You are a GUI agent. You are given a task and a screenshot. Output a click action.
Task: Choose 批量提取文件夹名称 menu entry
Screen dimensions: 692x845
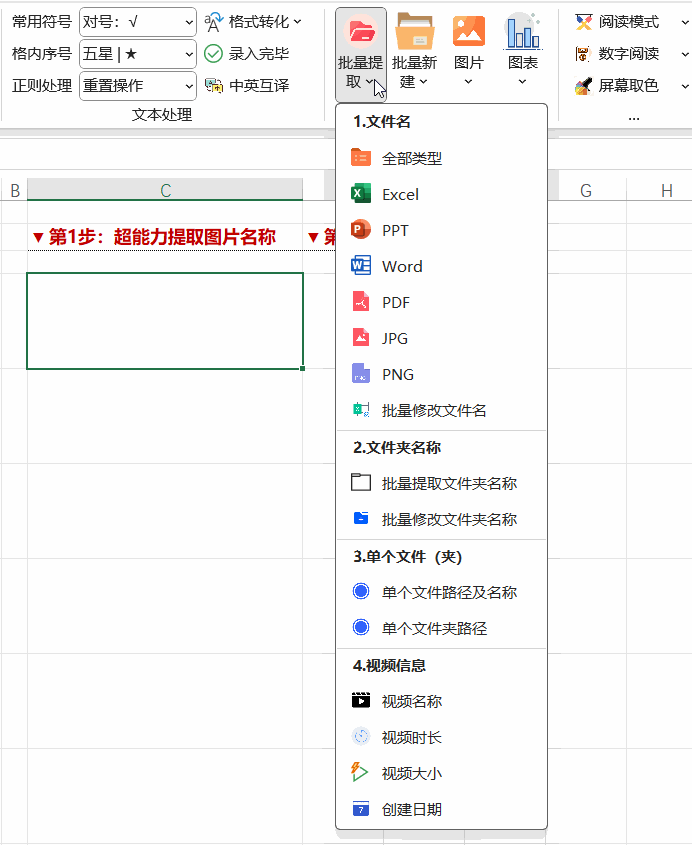pos(441,483)
